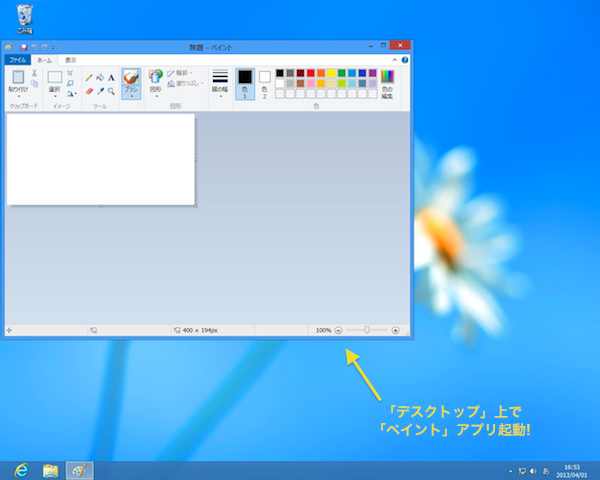Click the Select rectangle tool icon
The height and width of the screenshot is (480, 600).
click(55, 77)
